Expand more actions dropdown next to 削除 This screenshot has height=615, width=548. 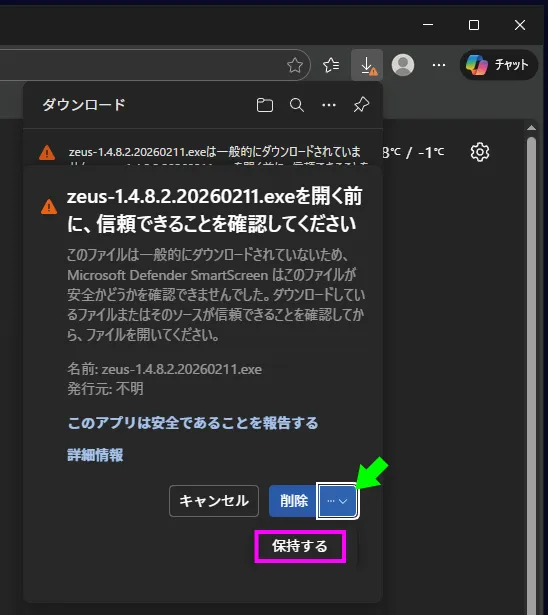[x=337, y=501]
